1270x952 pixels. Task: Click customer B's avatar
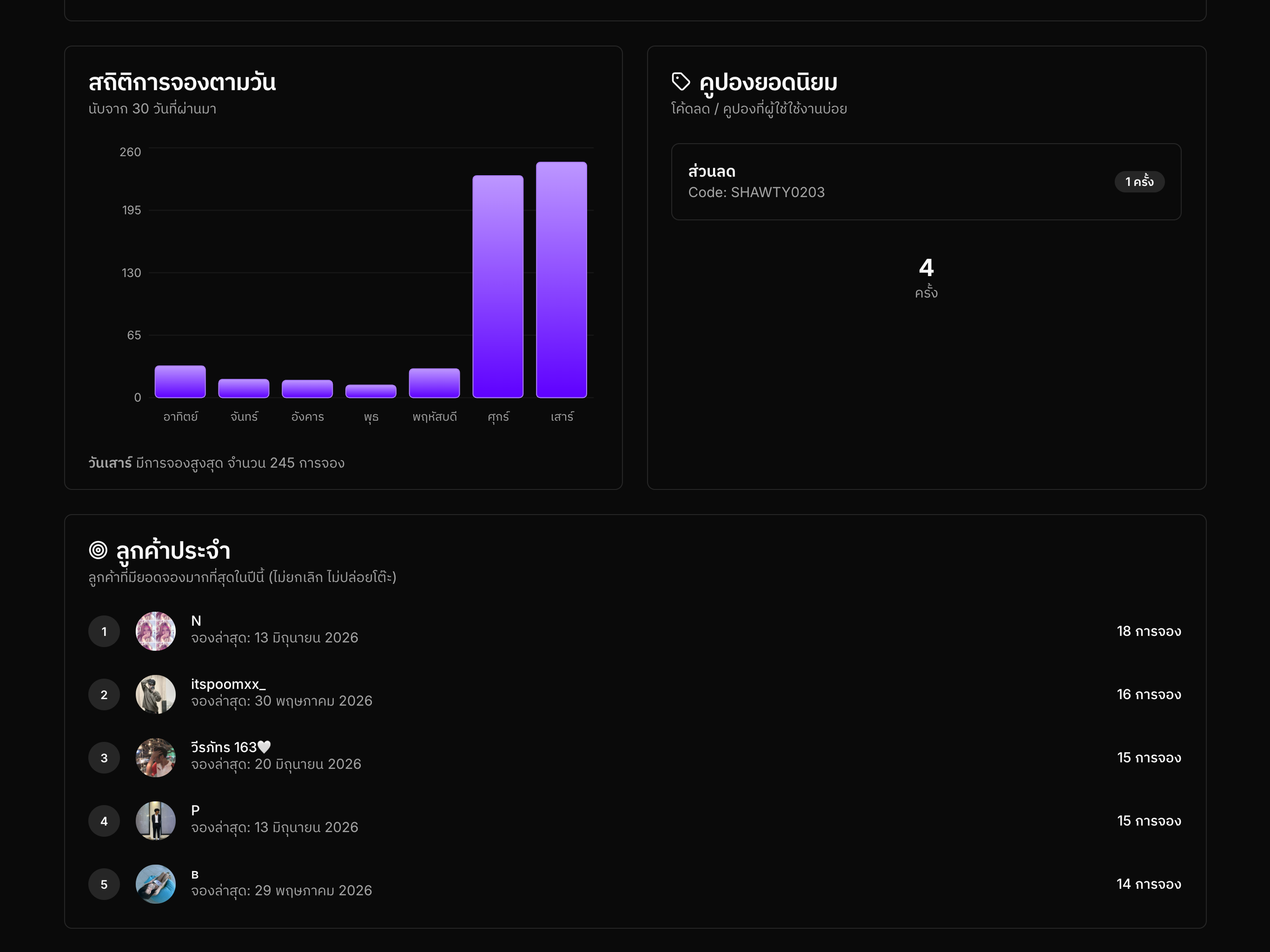[156, 884]
